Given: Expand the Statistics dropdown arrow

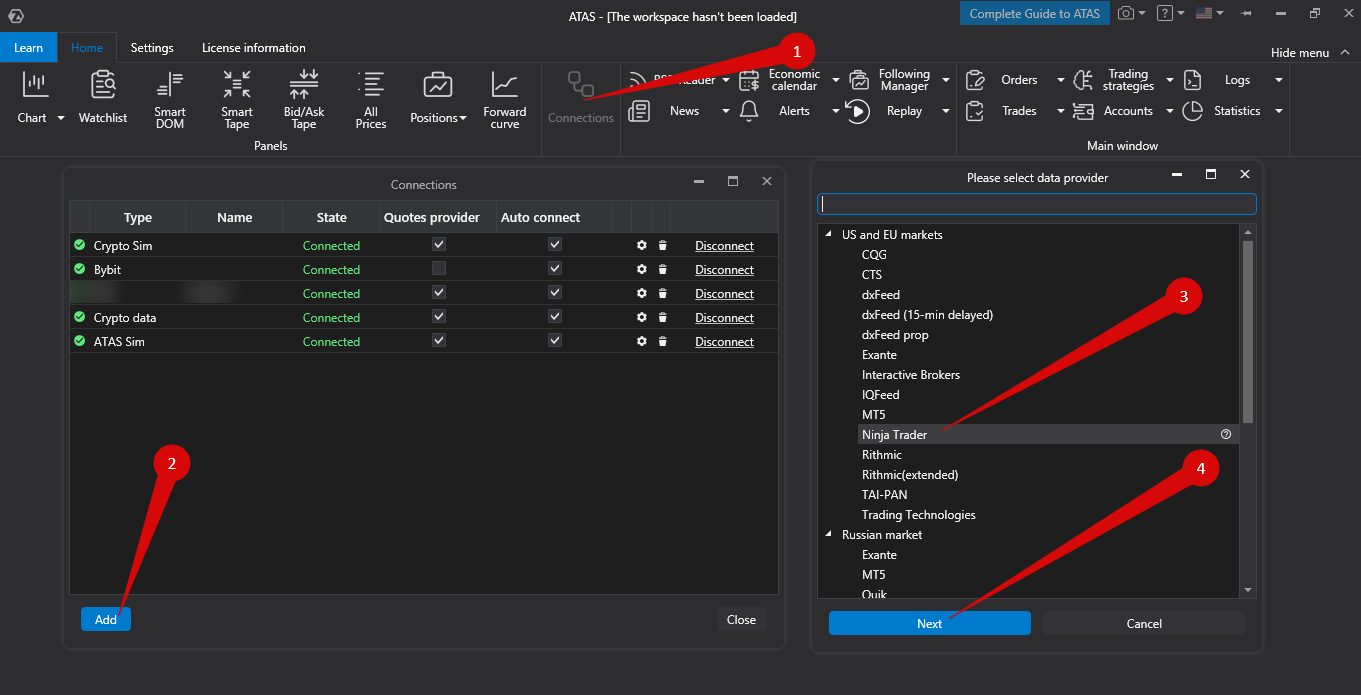Looking at the screenshot, I should (x=1278, y=111).
